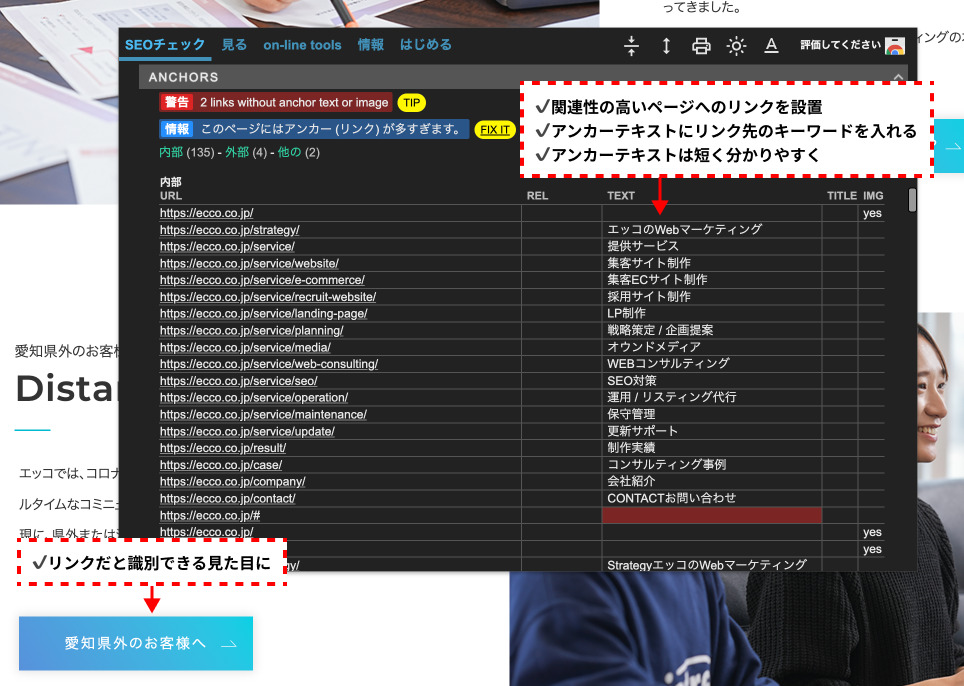Jump to 内部 links filter
964x686 pixels.
point(171,153)
